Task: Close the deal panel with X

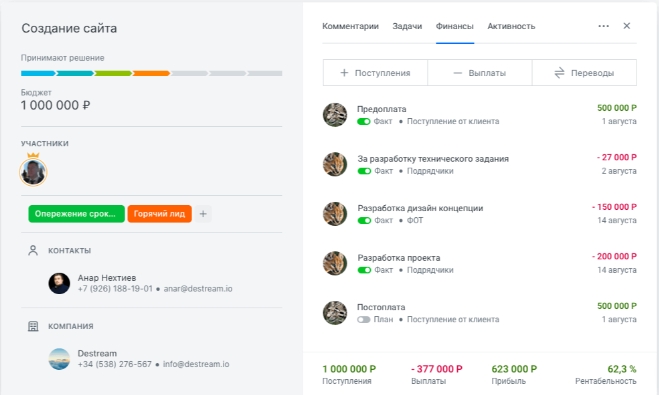Action: [x=627, y=26]
